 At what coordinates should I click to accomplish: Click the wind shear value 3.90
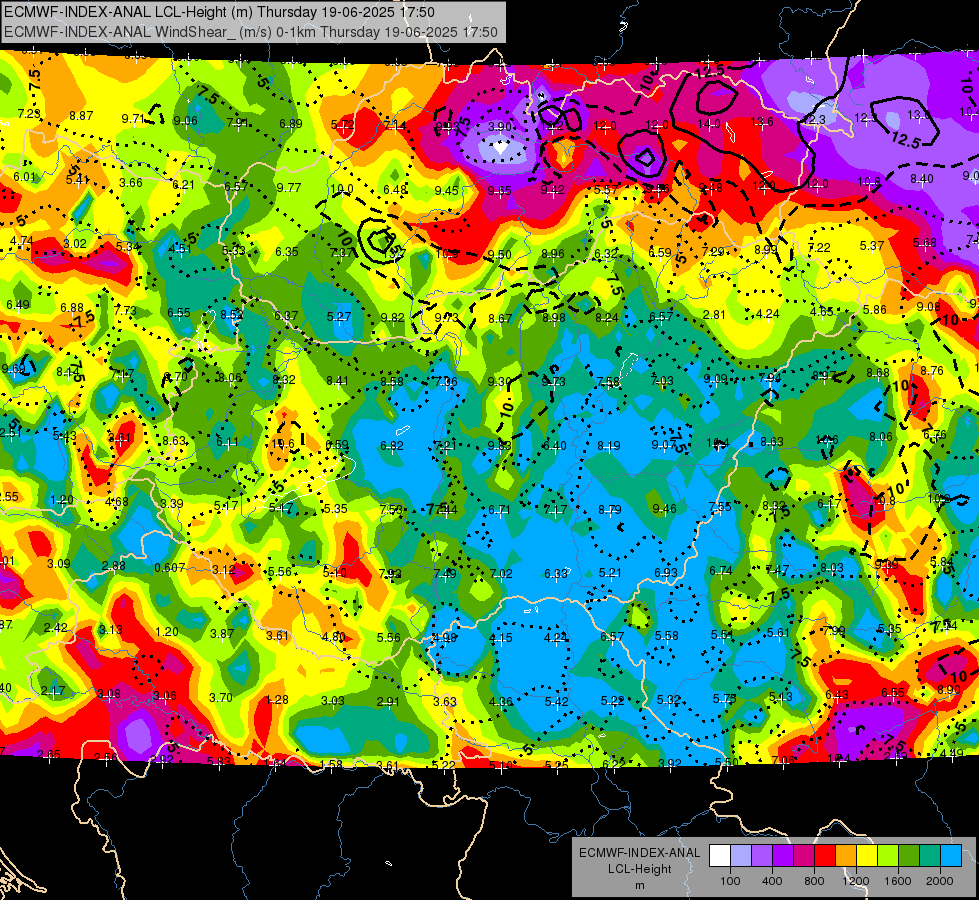pyautogui.click(x=499, y=126)
